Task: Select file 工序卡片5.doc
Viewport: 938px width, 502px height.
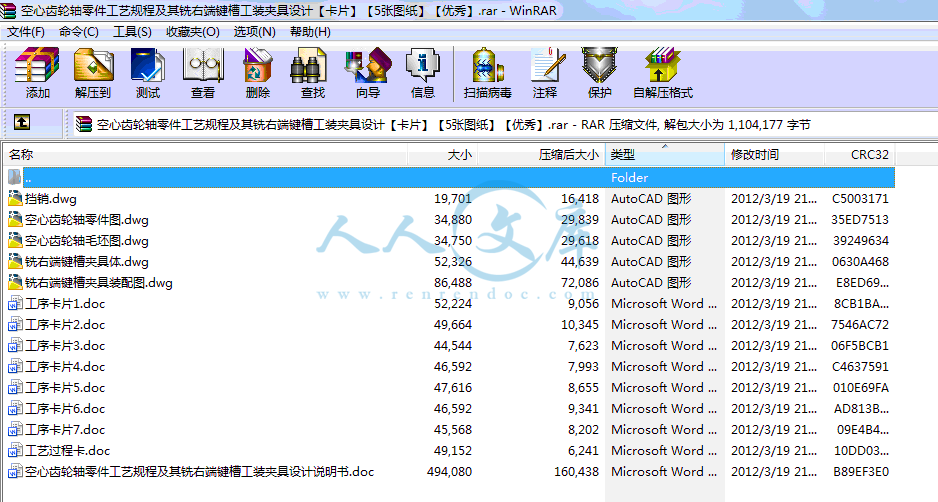Action: (65, 388)
